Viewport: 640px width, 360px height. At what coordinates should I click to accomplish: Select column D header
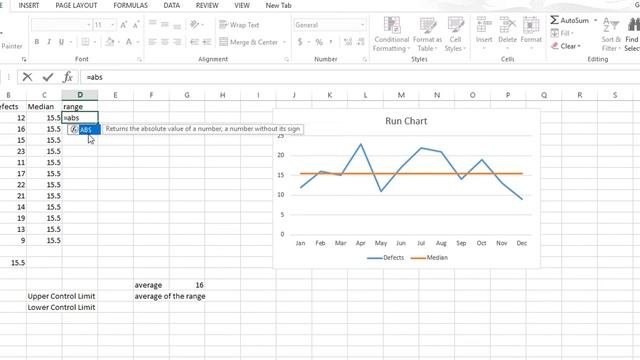click(80, 95)
